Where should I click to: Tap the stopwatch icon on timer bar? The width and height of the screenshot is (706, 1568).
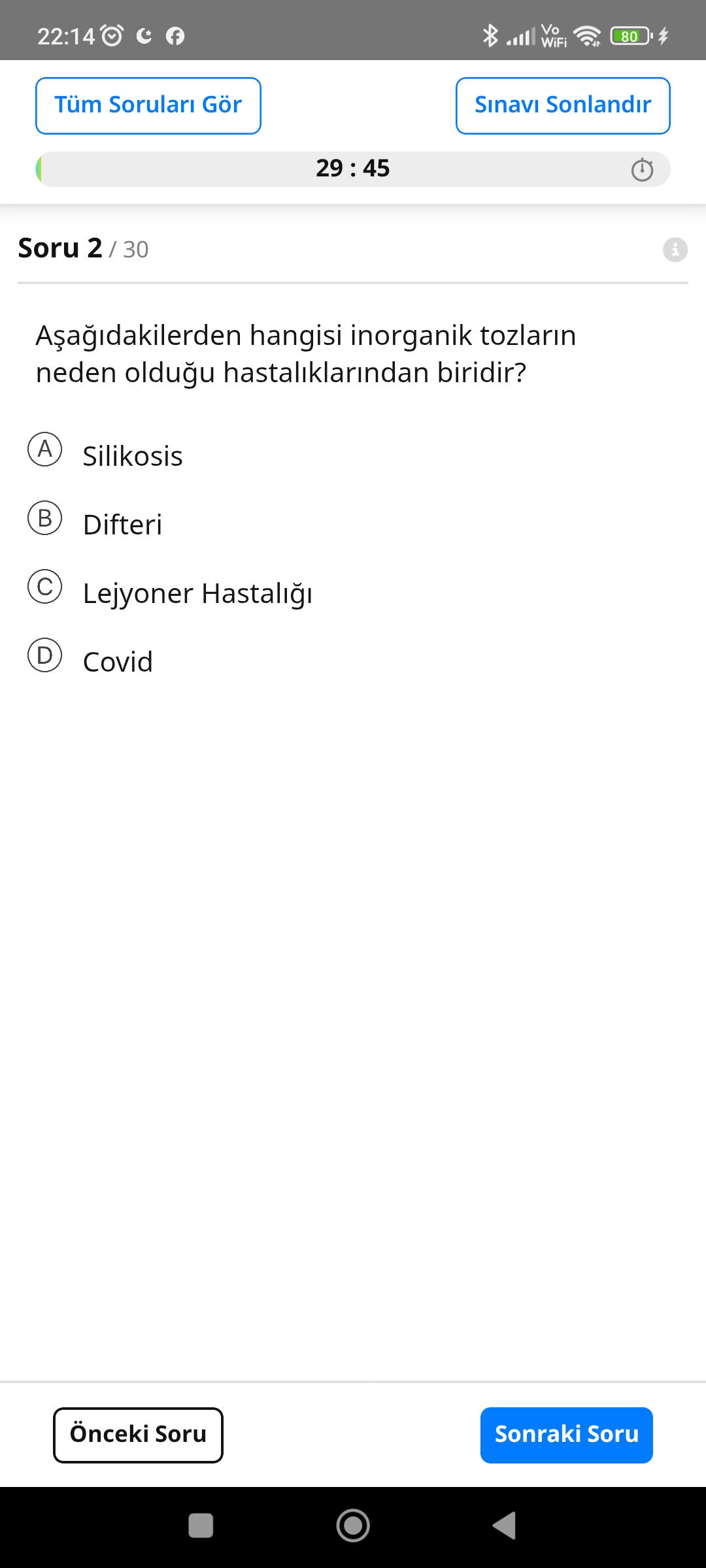click(642, 169)
